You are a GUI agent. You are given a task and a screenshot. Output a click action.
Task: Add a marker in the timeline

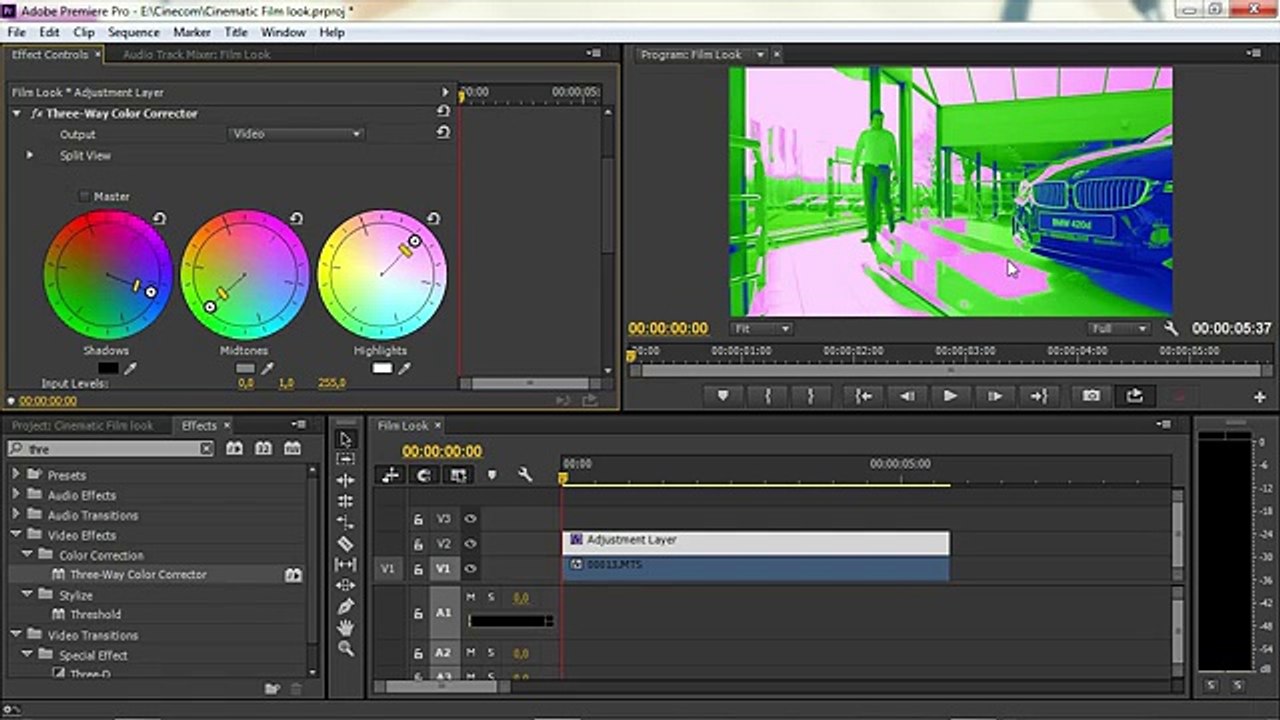click(x=491, y=475)
